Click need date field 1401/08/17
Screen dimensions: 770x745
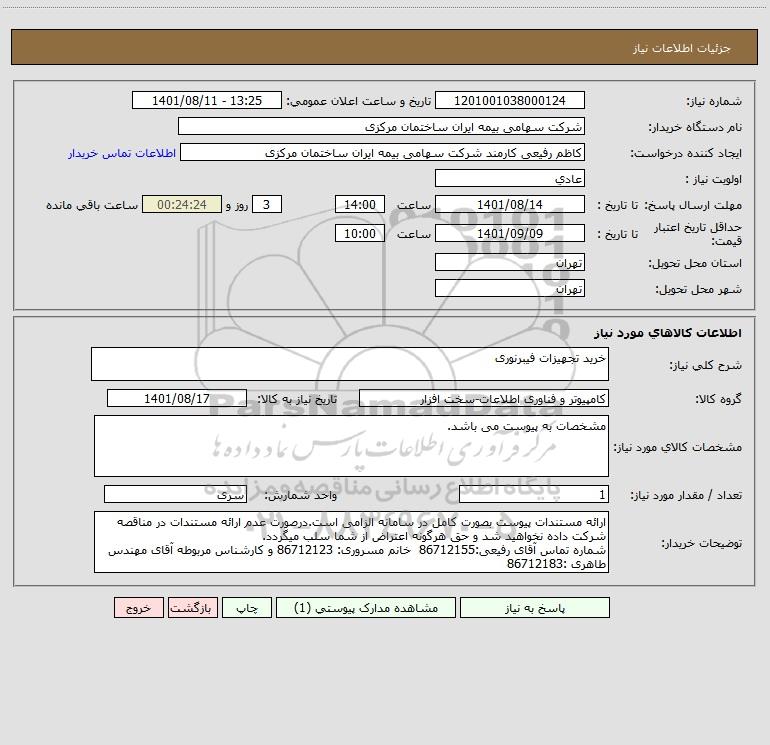(177, 399)
